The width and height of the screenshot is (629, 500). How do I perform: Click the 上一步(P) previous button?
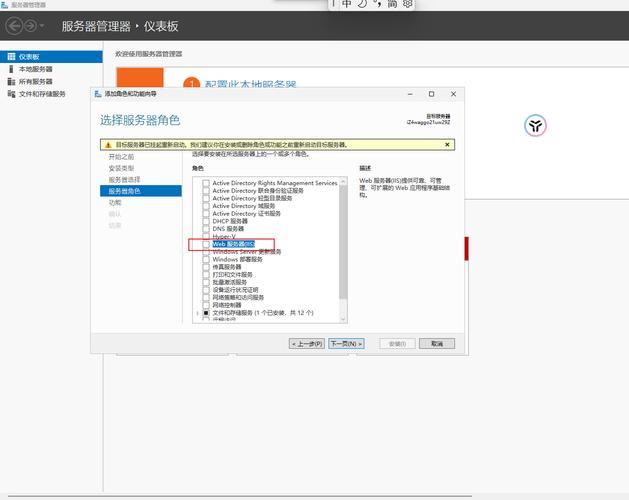click(x=307, y=343)
